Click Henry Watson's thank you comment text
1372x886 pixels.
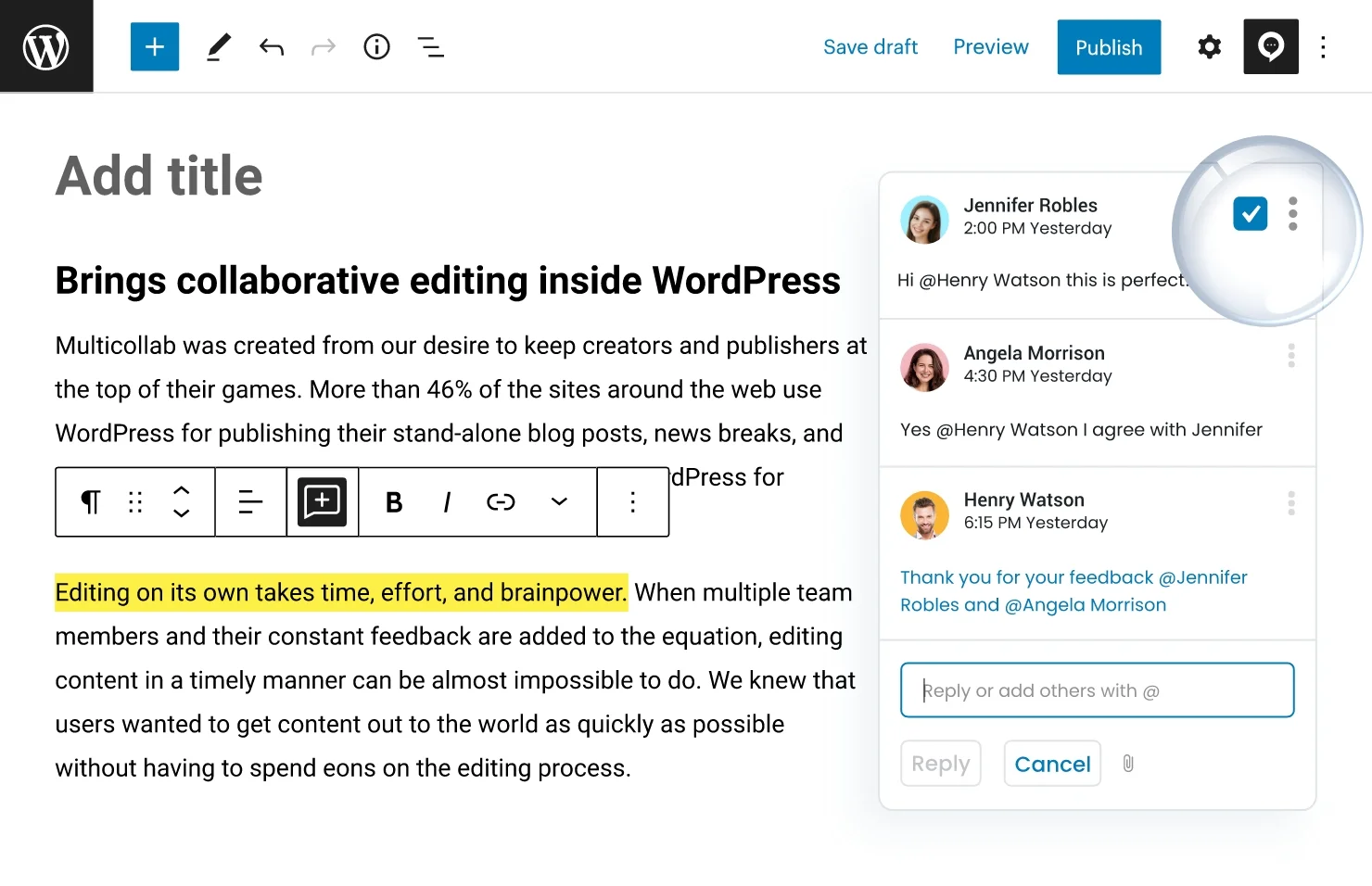click(x=1073, y=591)
